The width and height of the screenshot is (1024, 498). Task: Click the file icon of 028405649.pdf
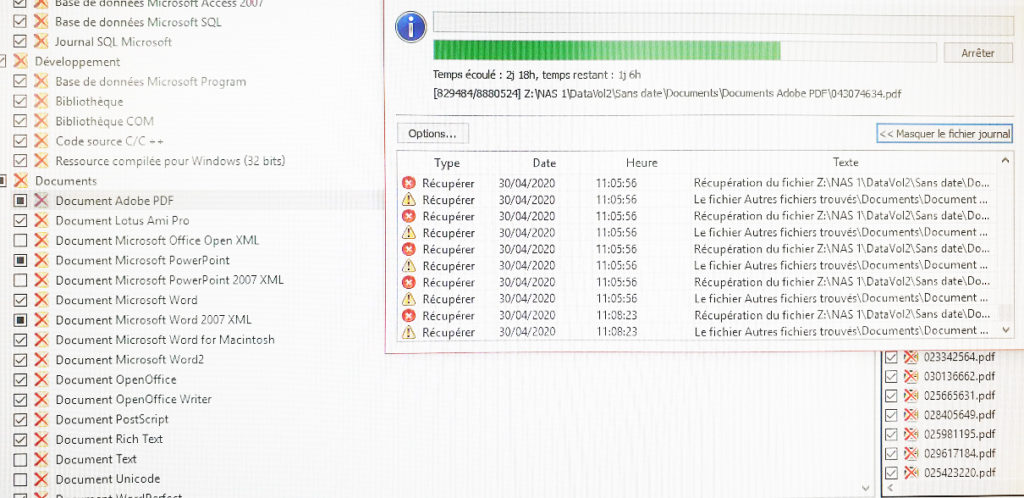tap(910, 414)
